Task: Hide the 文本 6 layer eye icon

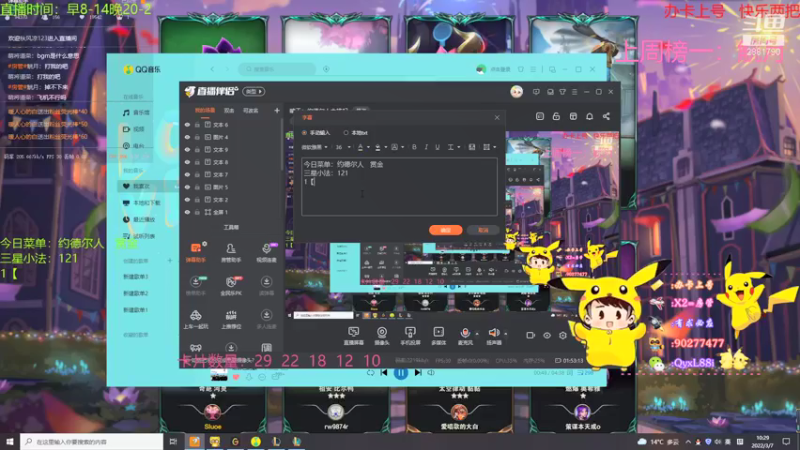Action: tap(187, 124)
